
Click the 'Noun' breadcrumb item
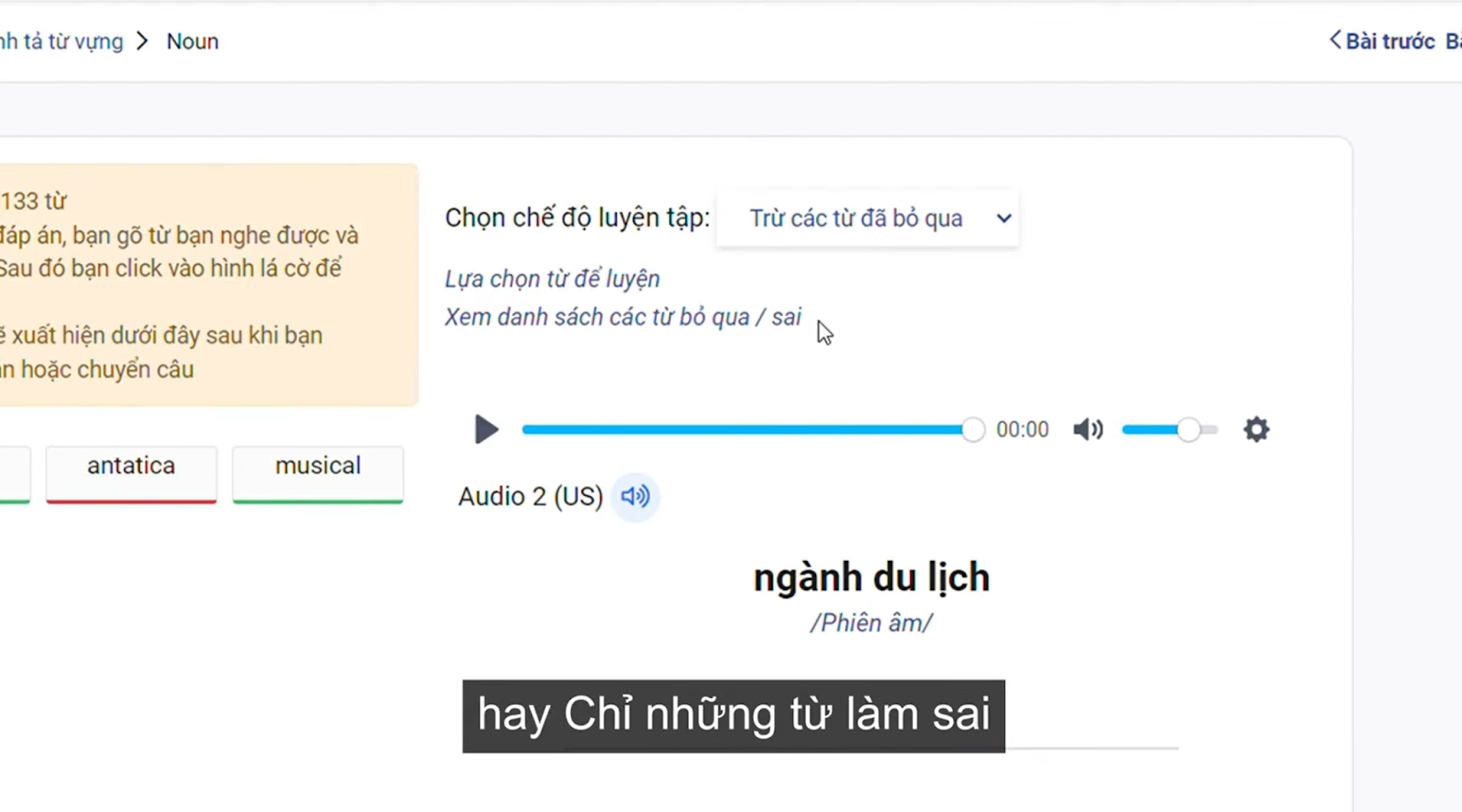(193, 41)
